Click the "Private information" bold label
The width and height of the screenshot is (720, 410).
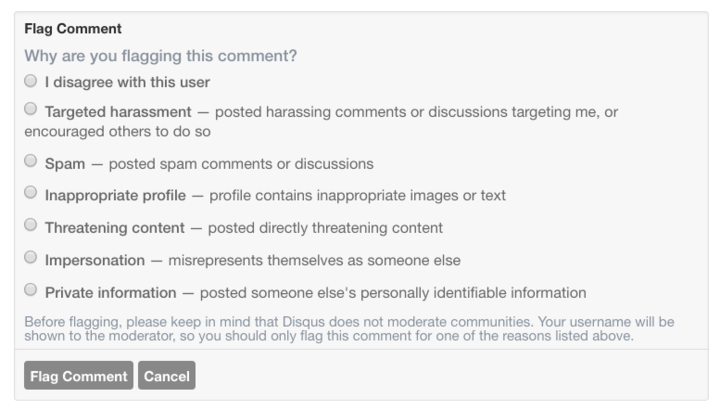coord(111,293)
